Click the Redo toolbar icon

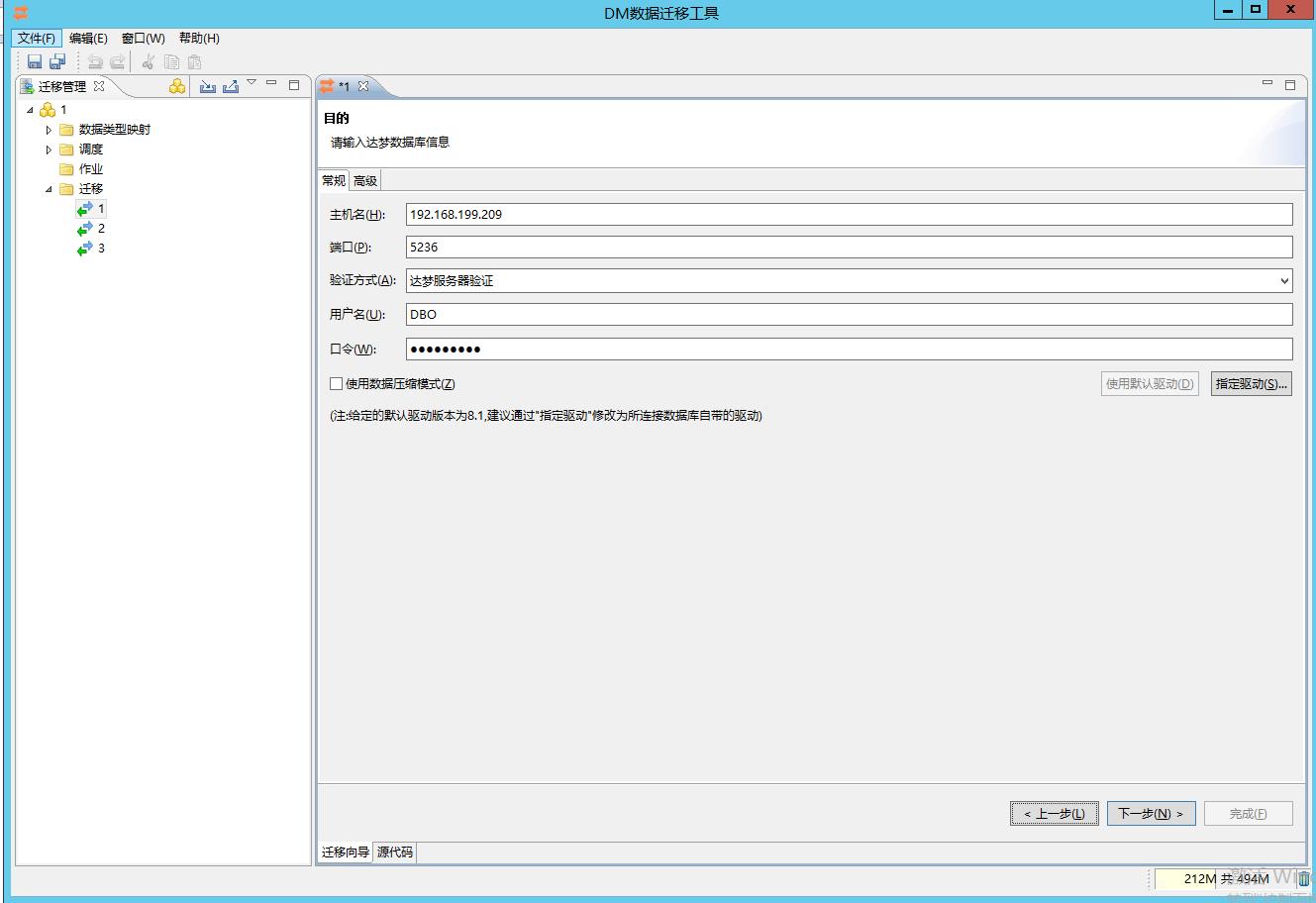pyautogui.click(x=117, y=61)
